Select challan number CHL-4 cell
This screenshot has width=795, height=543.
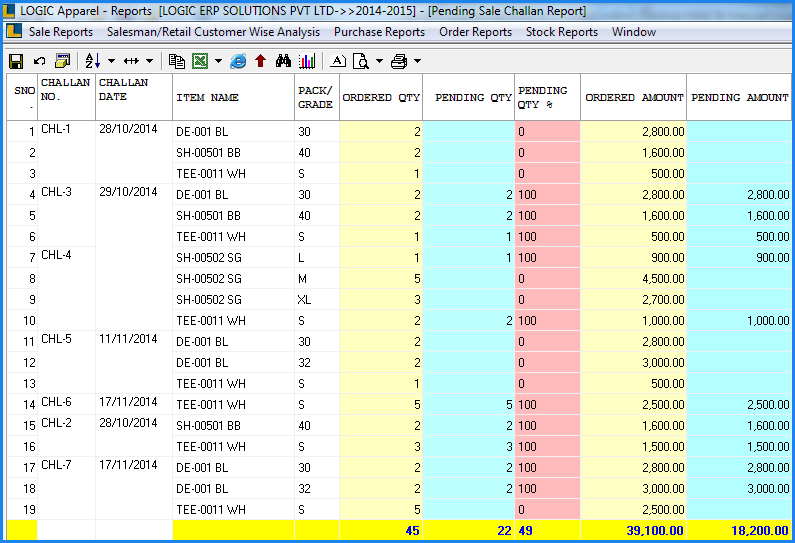tap(66, 289)
